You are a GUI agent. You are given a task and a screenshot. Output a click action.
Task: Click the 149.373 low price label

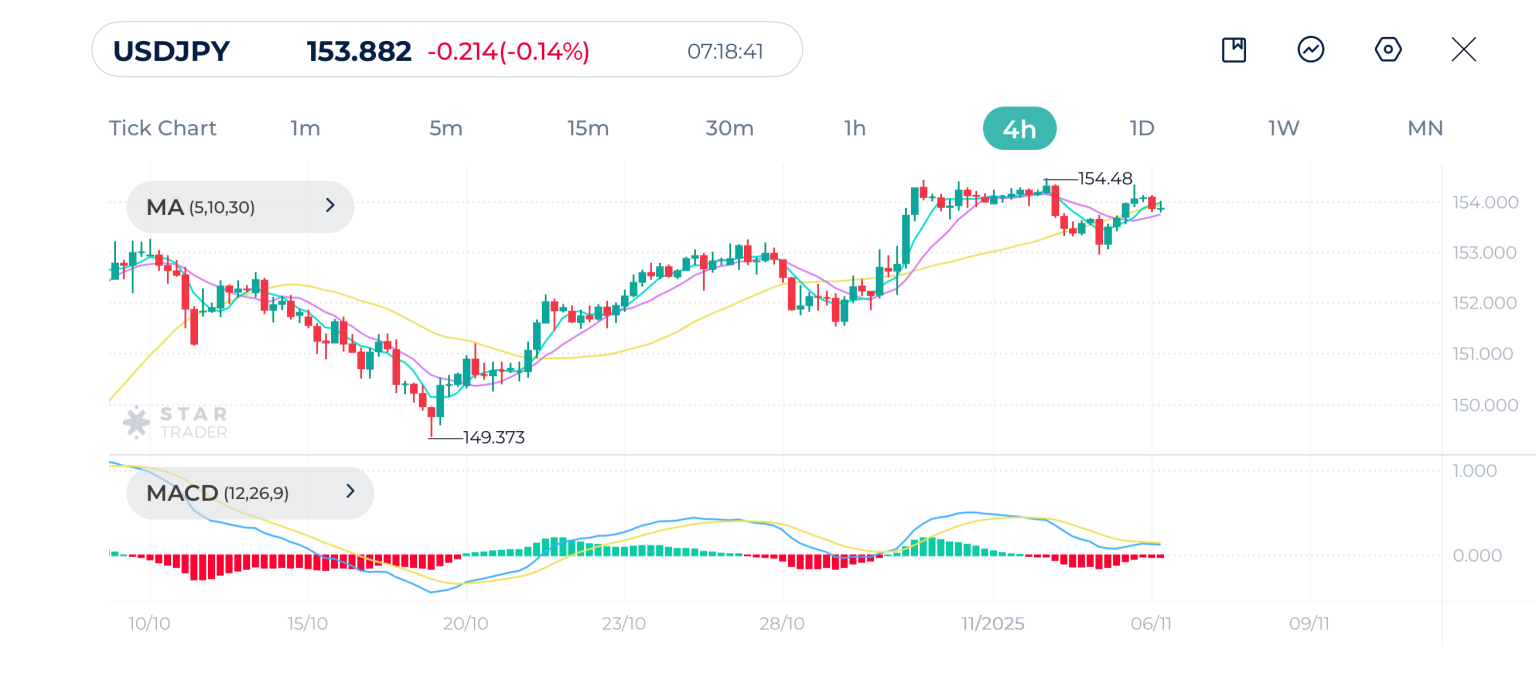[494, 437]
